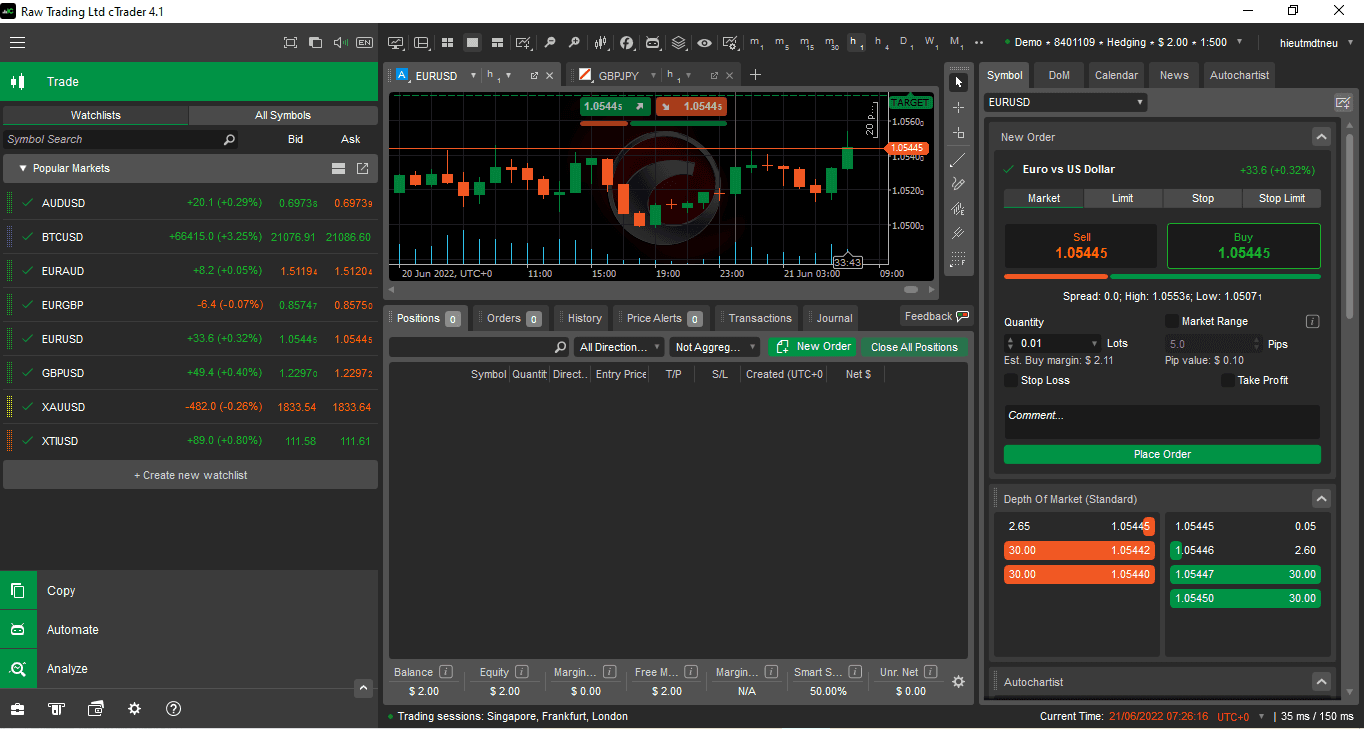Toggle the XAUUSD row checkmark

(x=27, y=406)
